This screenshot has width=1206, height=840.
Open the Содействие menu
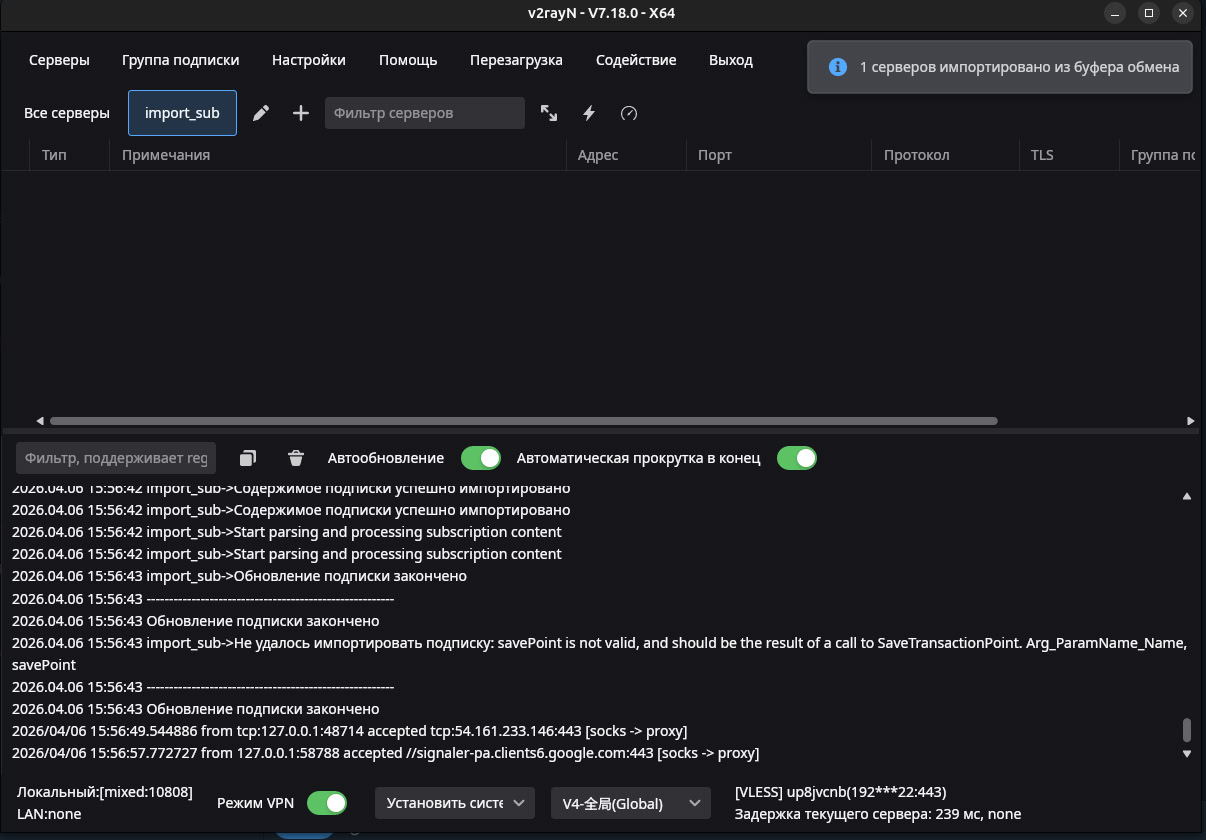point(636,60)
